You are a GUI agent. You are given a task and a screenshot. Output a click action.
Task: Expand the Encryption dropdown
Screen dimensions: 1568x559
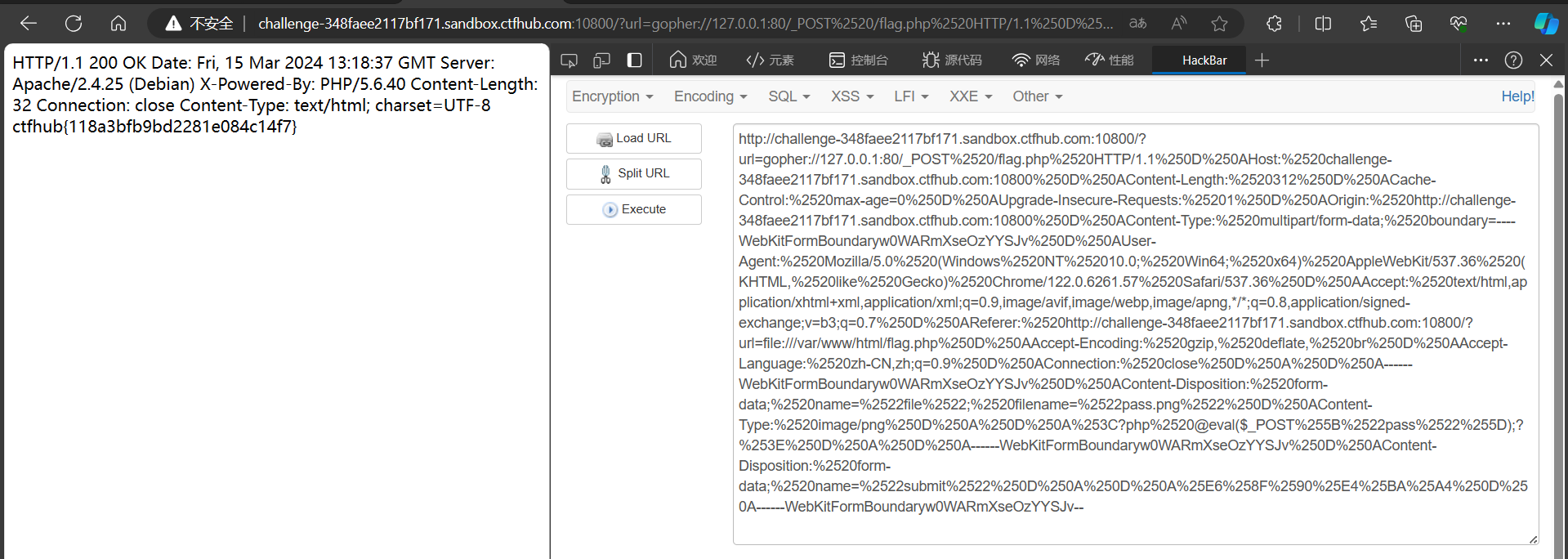(613, 96)
